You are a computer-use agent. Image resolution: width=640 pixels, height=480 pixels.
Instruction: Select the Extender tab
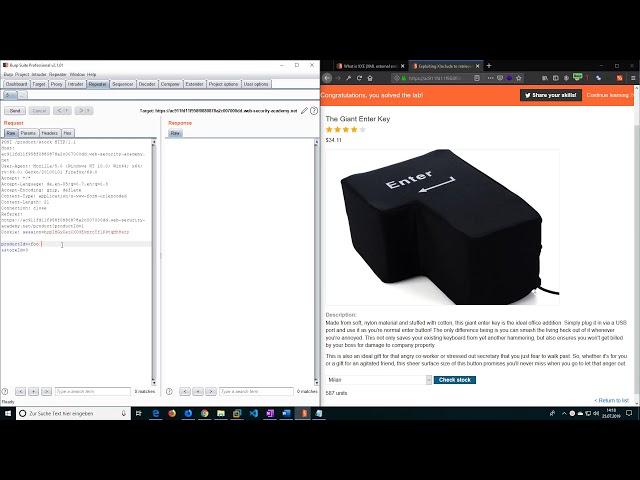[x=194, y=84]
